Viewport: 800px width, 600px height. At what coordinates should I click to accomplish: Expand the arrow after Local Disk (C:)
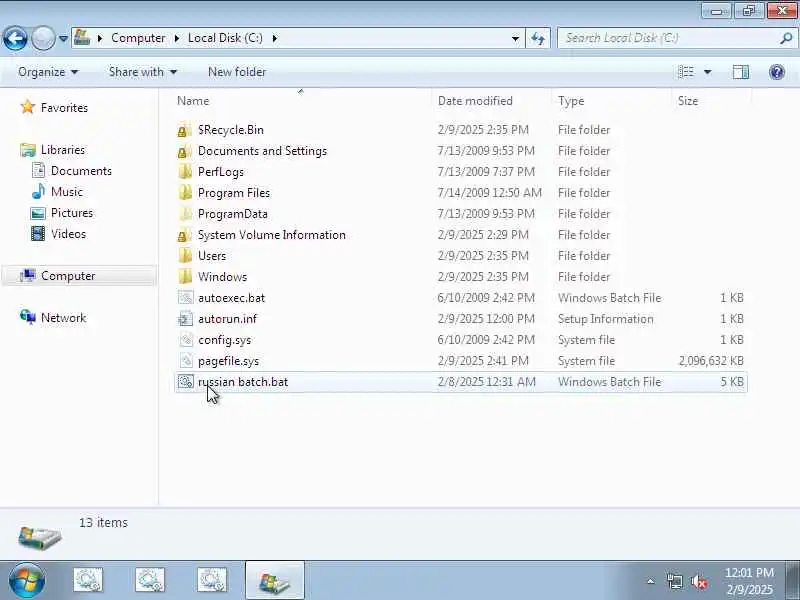274,38
